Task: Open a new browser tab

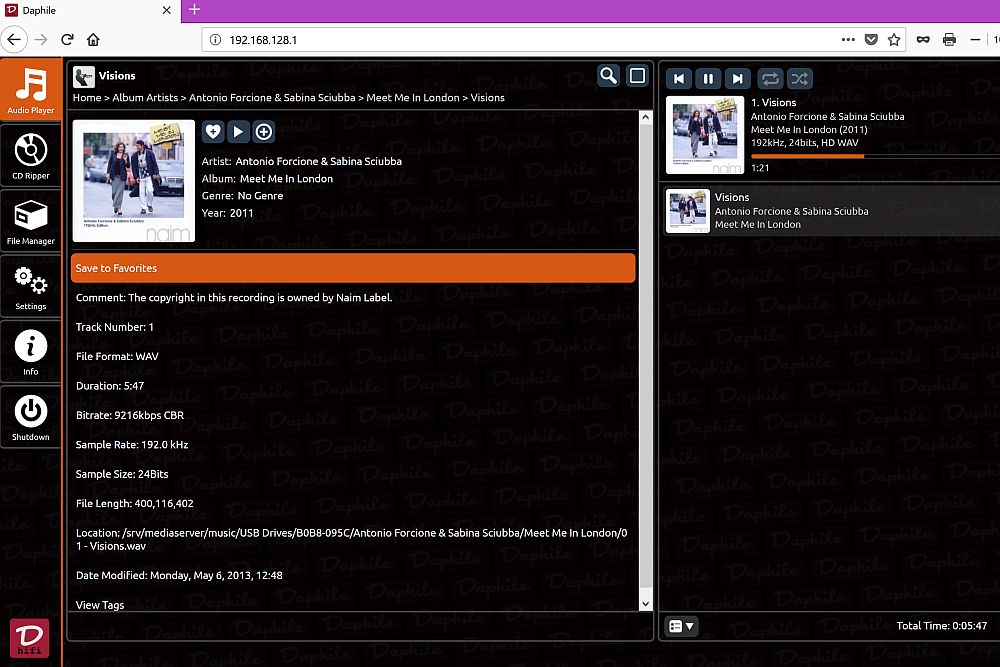Action: pos(195,10)
